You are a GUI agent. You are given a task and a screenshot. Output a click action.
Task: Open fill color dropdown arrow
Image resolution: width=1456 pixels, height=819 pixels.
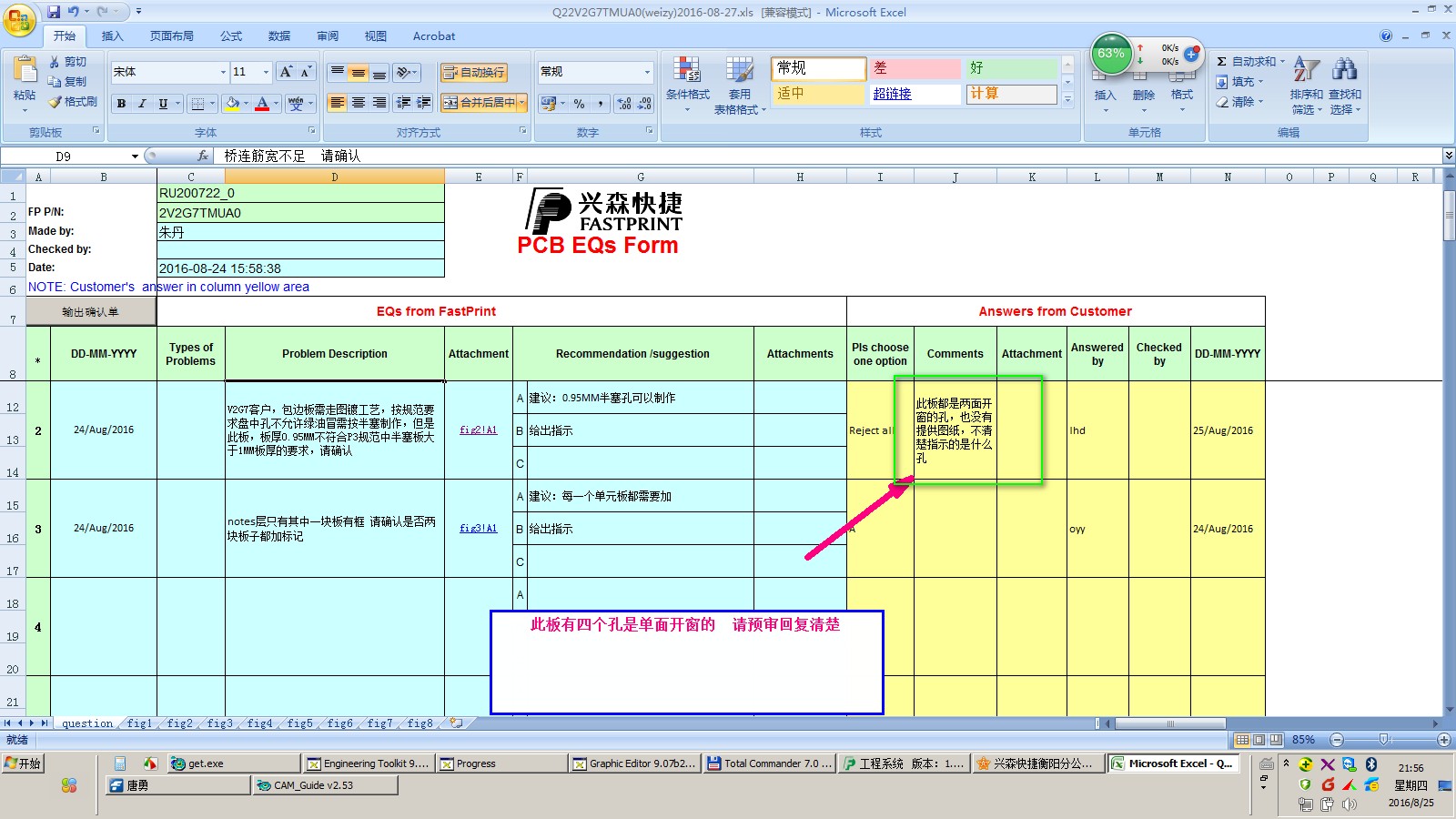point(247,104)
